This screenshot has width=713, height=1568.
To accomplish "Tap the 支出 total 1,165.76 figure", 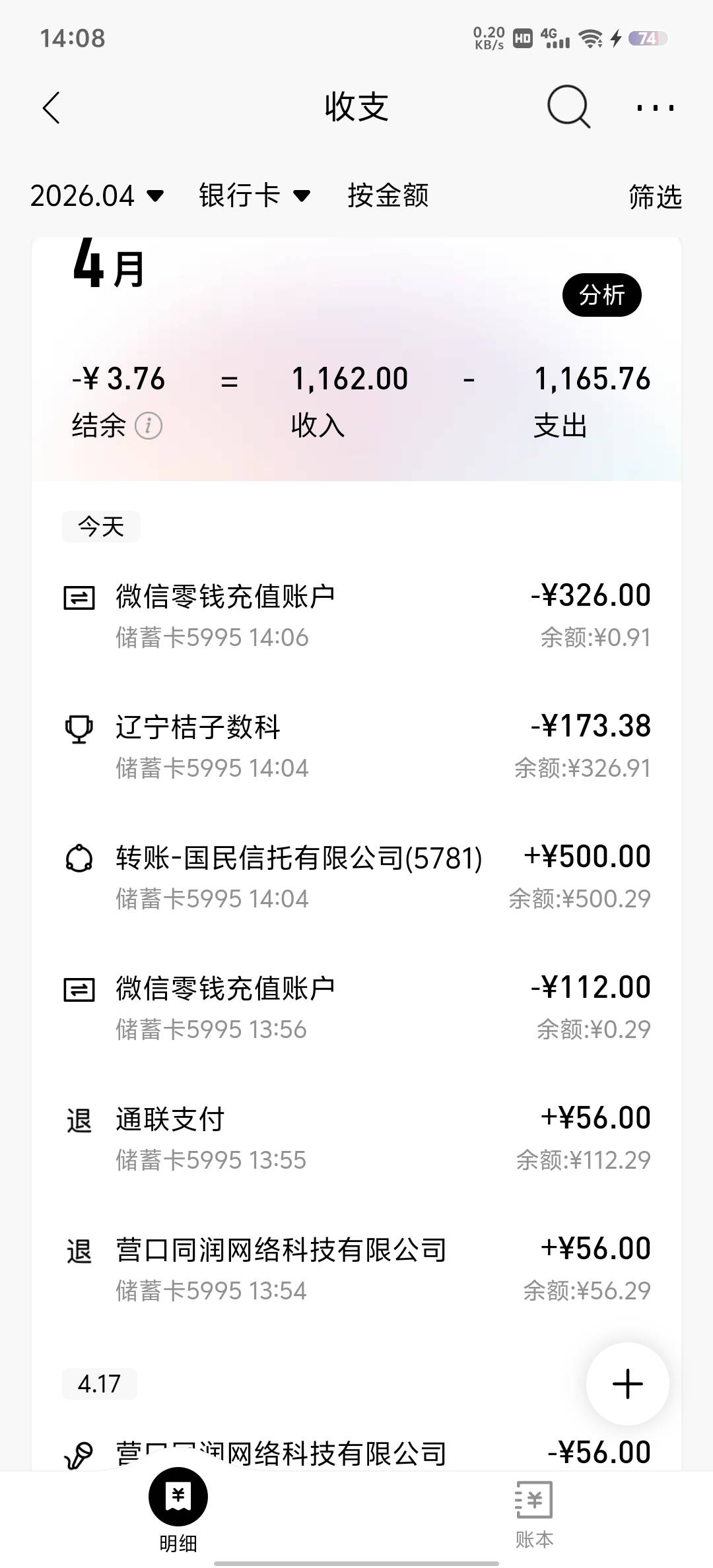I will [592, 379].
